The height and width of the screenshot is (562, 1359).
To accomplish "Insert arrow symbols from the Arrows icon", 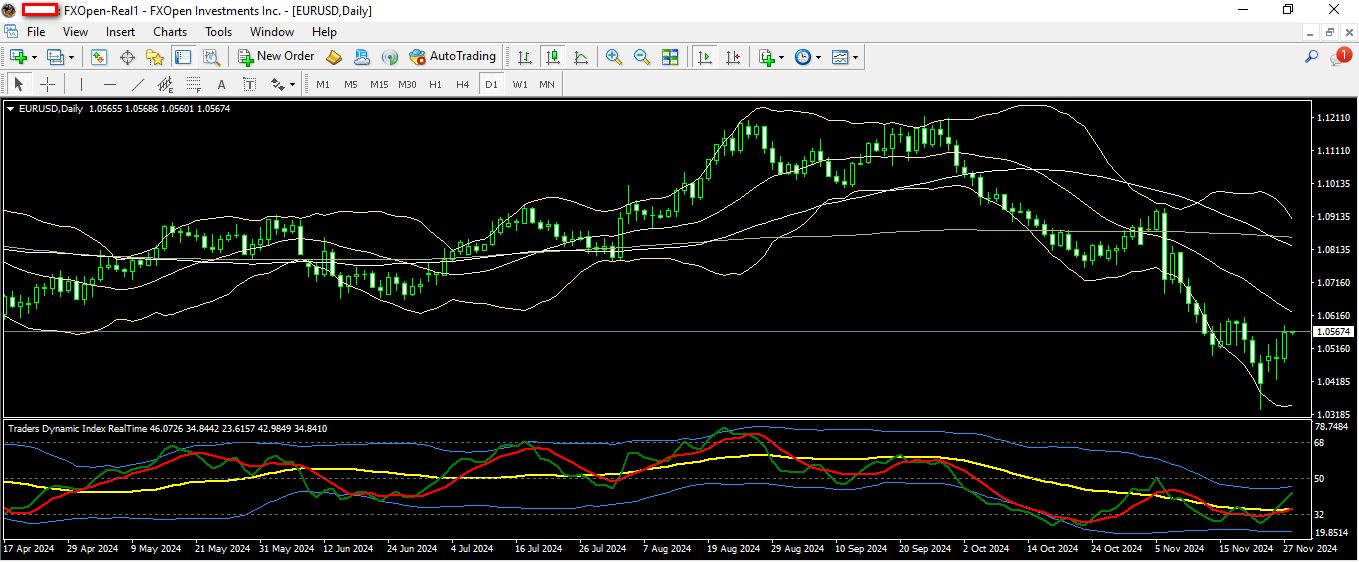I will click(x=277, y=84).
